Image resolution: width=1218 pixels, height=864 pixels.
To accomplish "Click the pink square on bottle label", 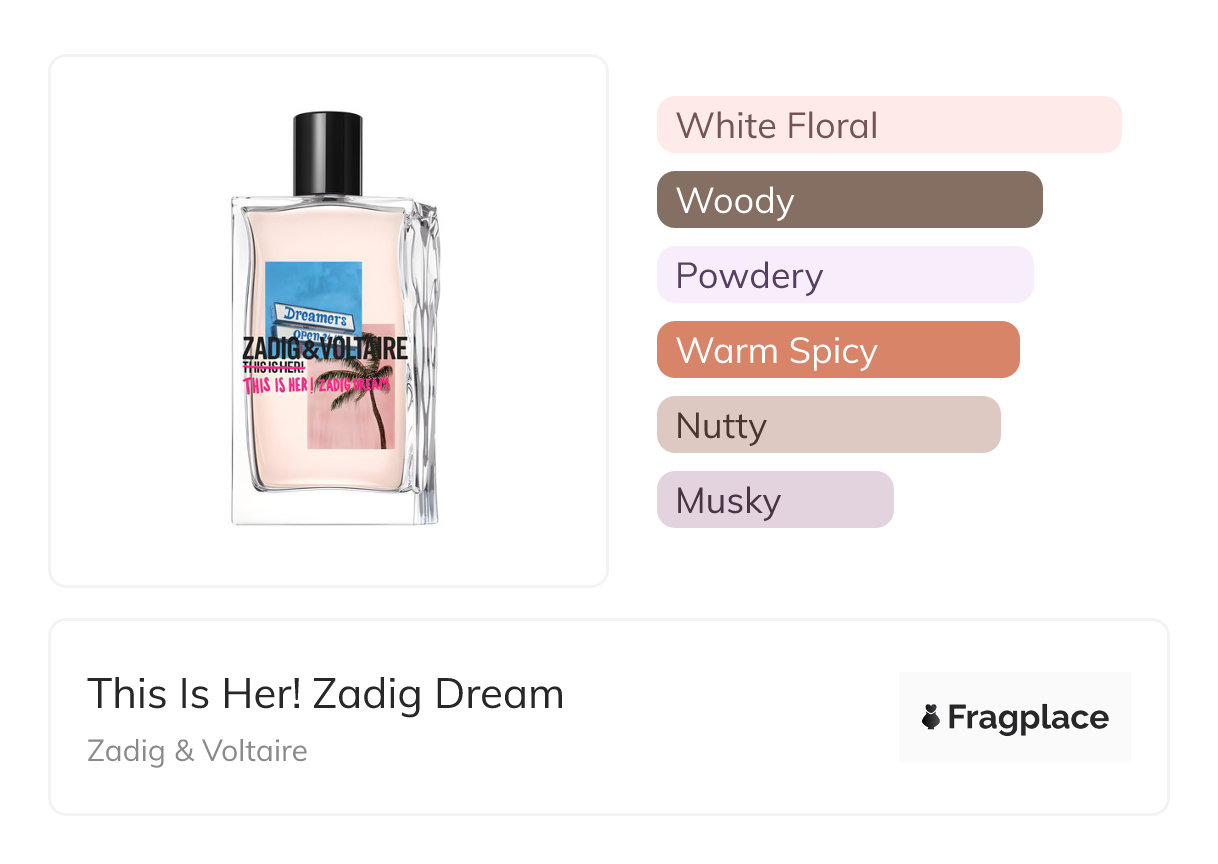I will (351, 387).
